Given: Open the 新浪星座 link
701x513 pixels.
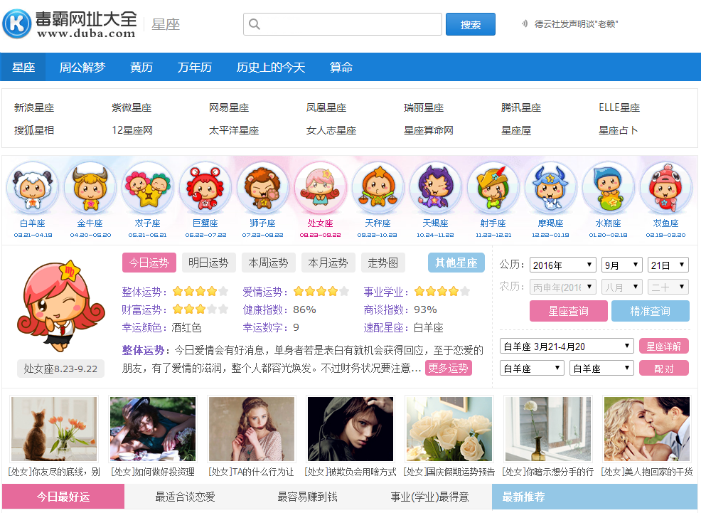Looking at the screenshot, I should tap(33, 108).
